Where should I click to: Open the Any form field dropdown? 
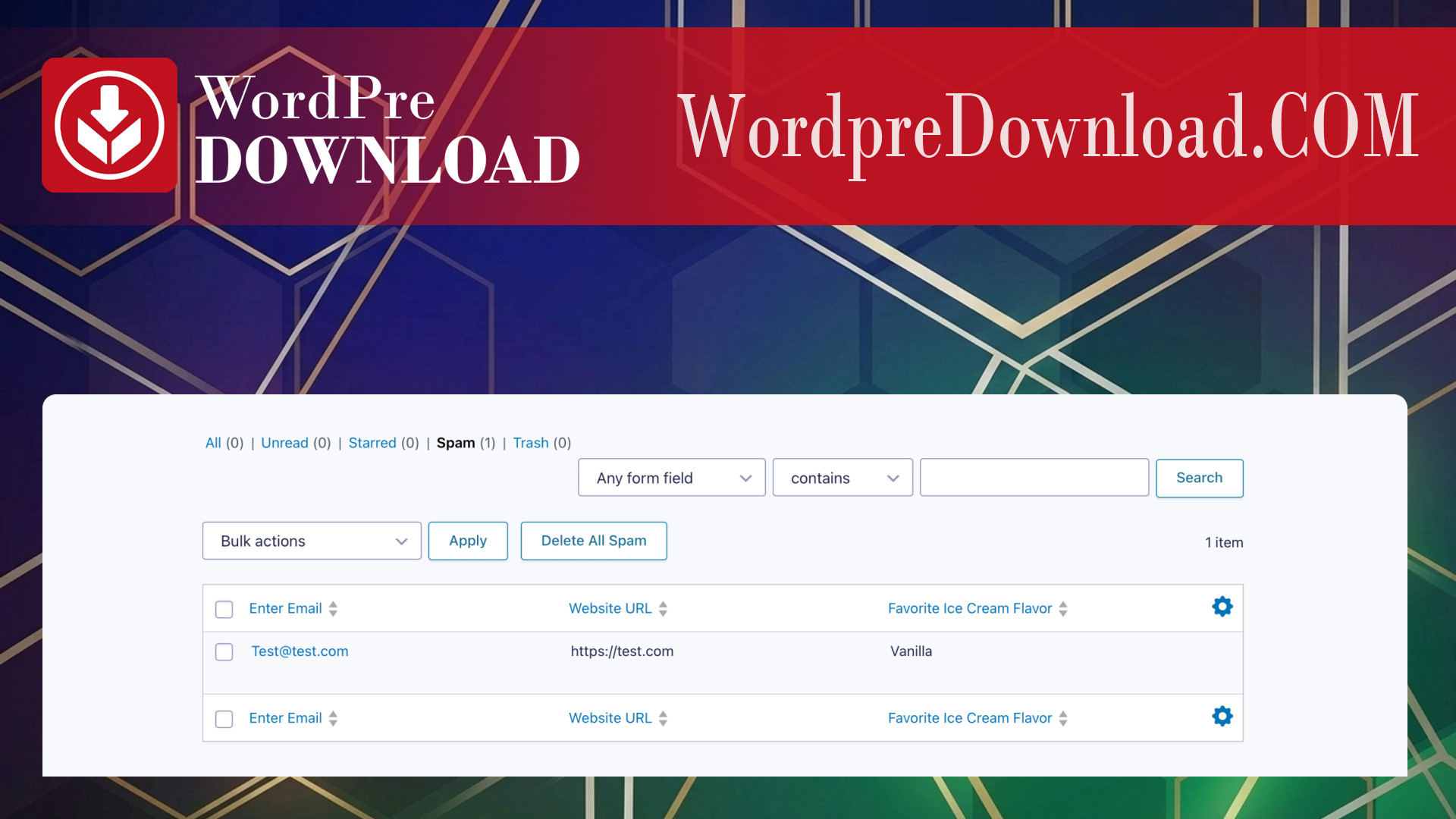(x=671, y=478)
